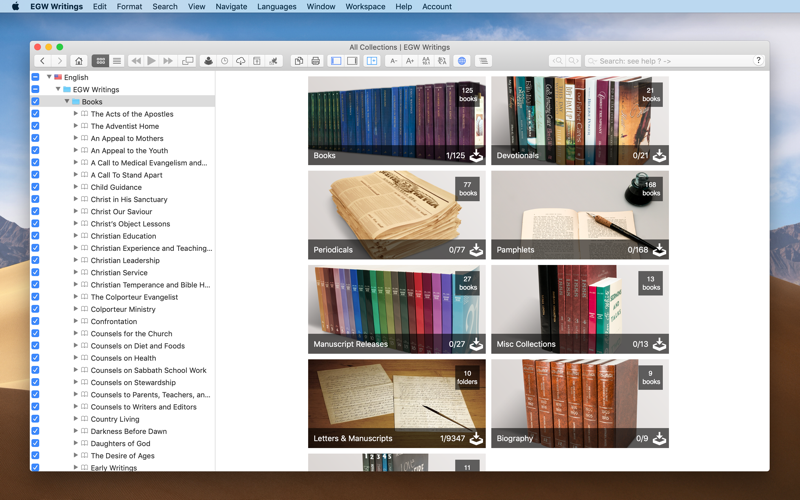
Task: Toggle the EGW Writings folder checkbox
Action: point(35,89)
